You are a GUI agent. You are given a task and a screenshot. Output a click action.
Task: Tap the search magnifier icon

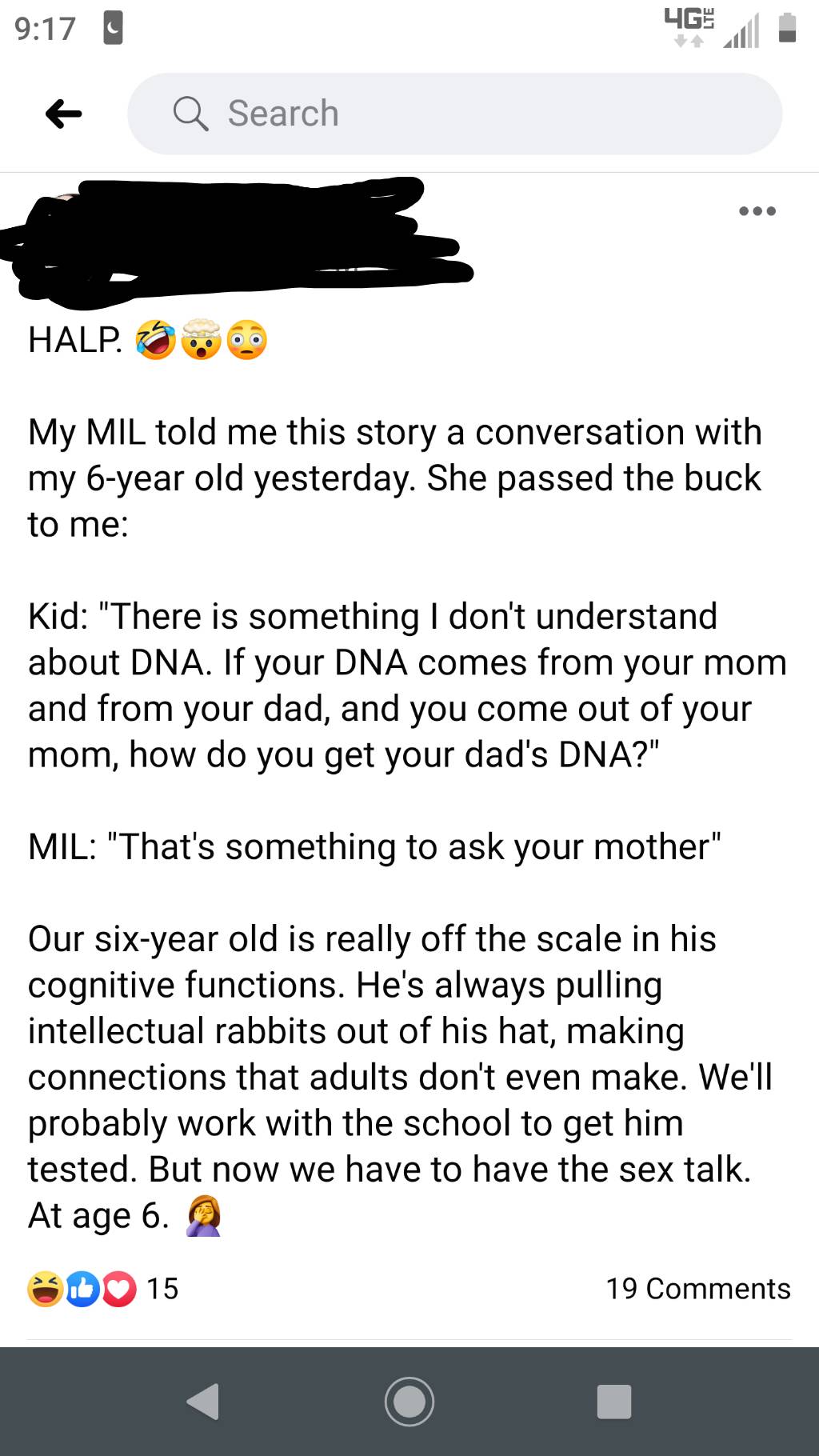(x=190, y=114)
